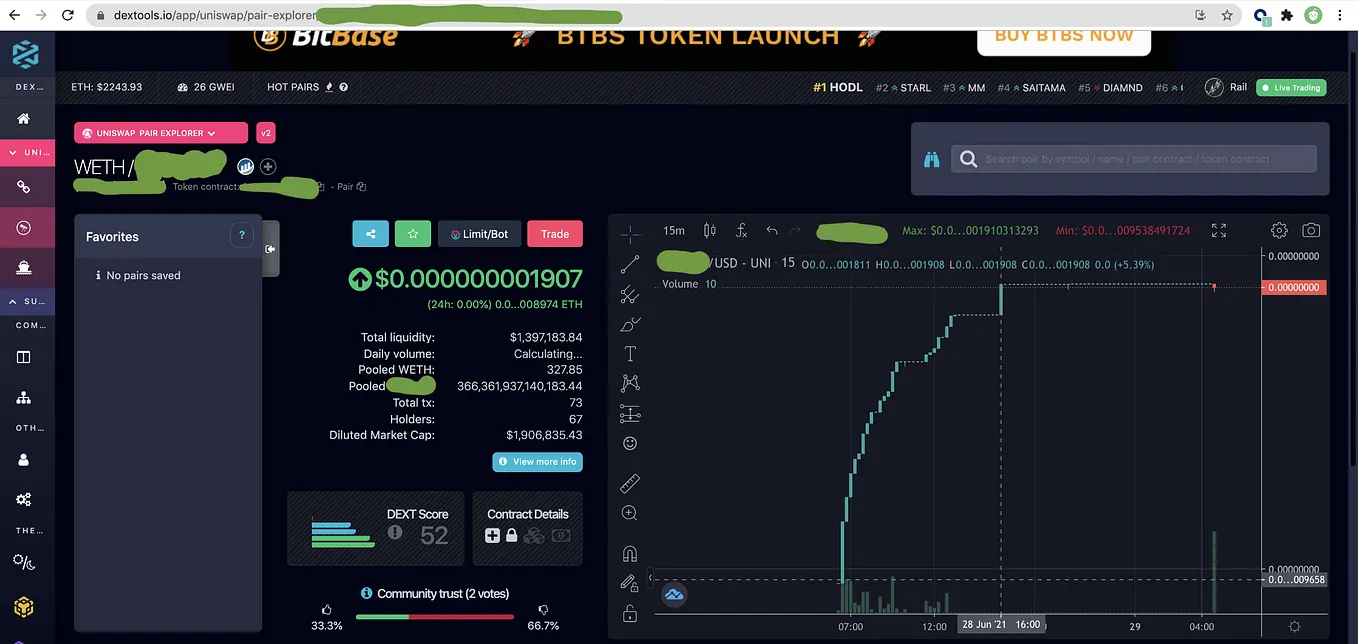The image size is (1358, 644).
Task: Select the chart text annotation tool
Action: click(x=630, y=354)
